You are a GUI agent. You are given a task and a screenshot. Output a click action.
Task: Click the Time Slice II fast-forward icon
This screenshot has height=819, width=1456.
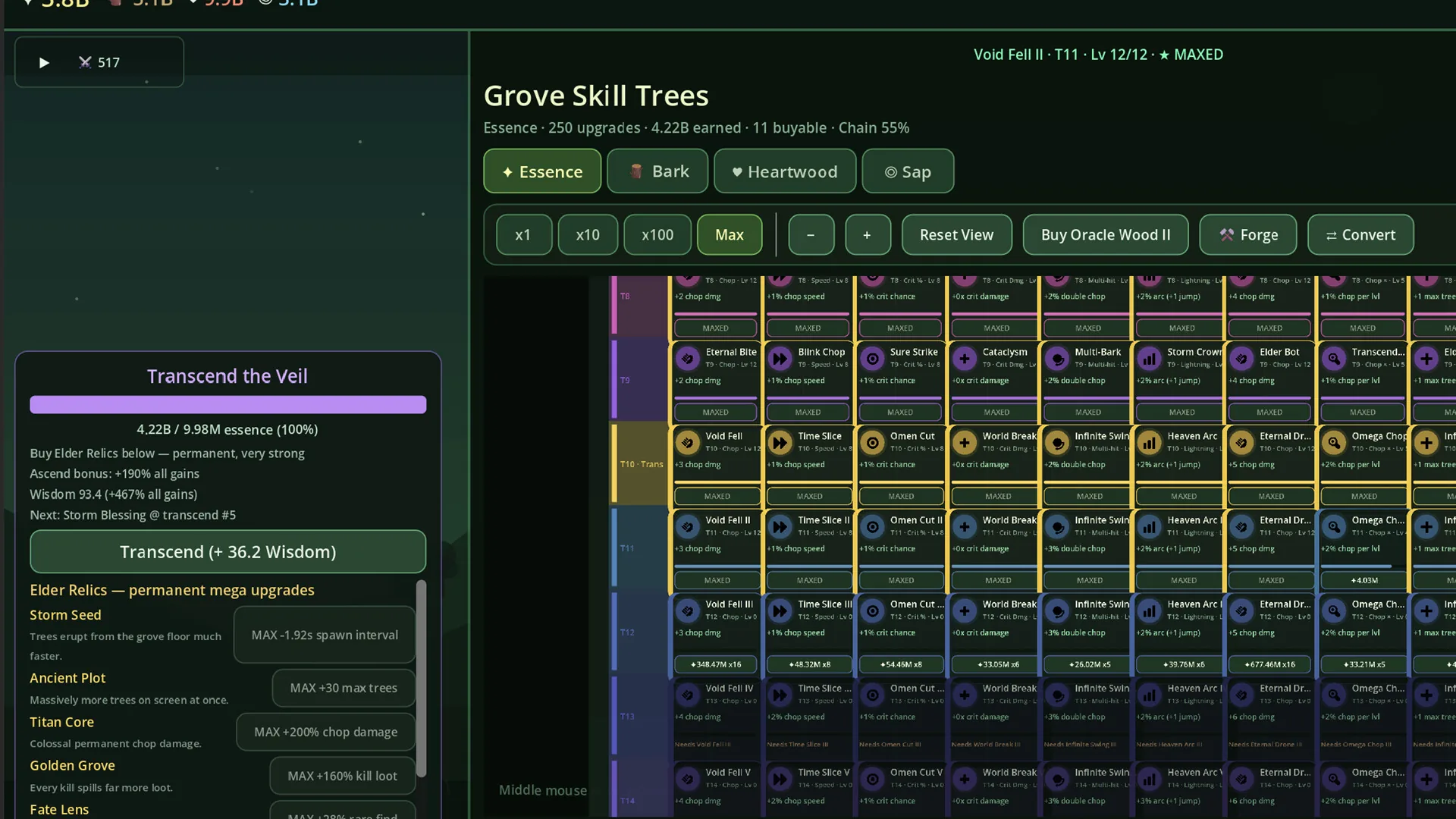click(780, 526)
